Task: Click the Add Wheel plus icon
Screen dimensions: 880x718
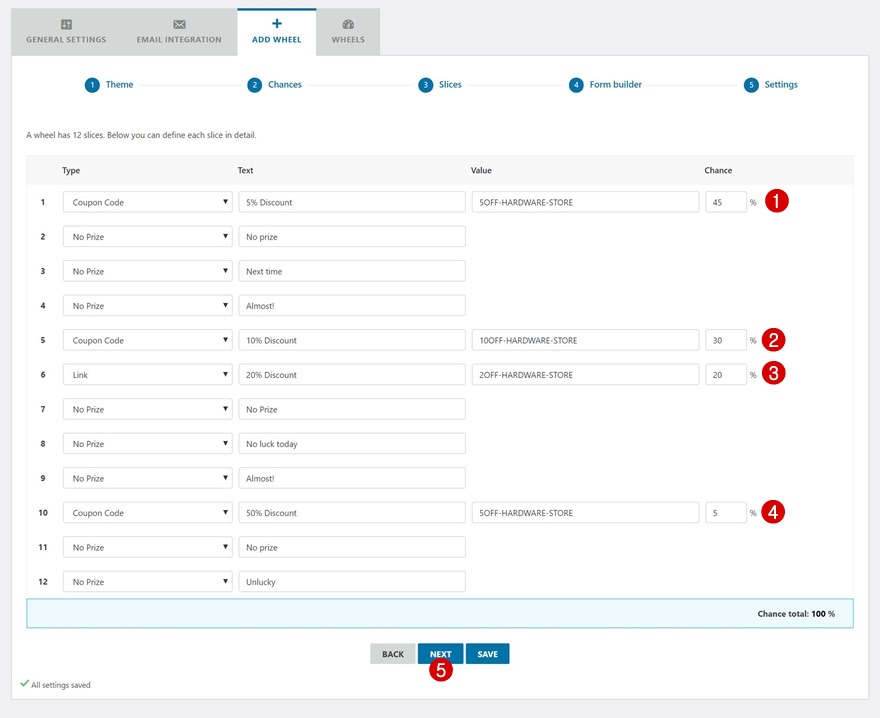Action: 277,23
